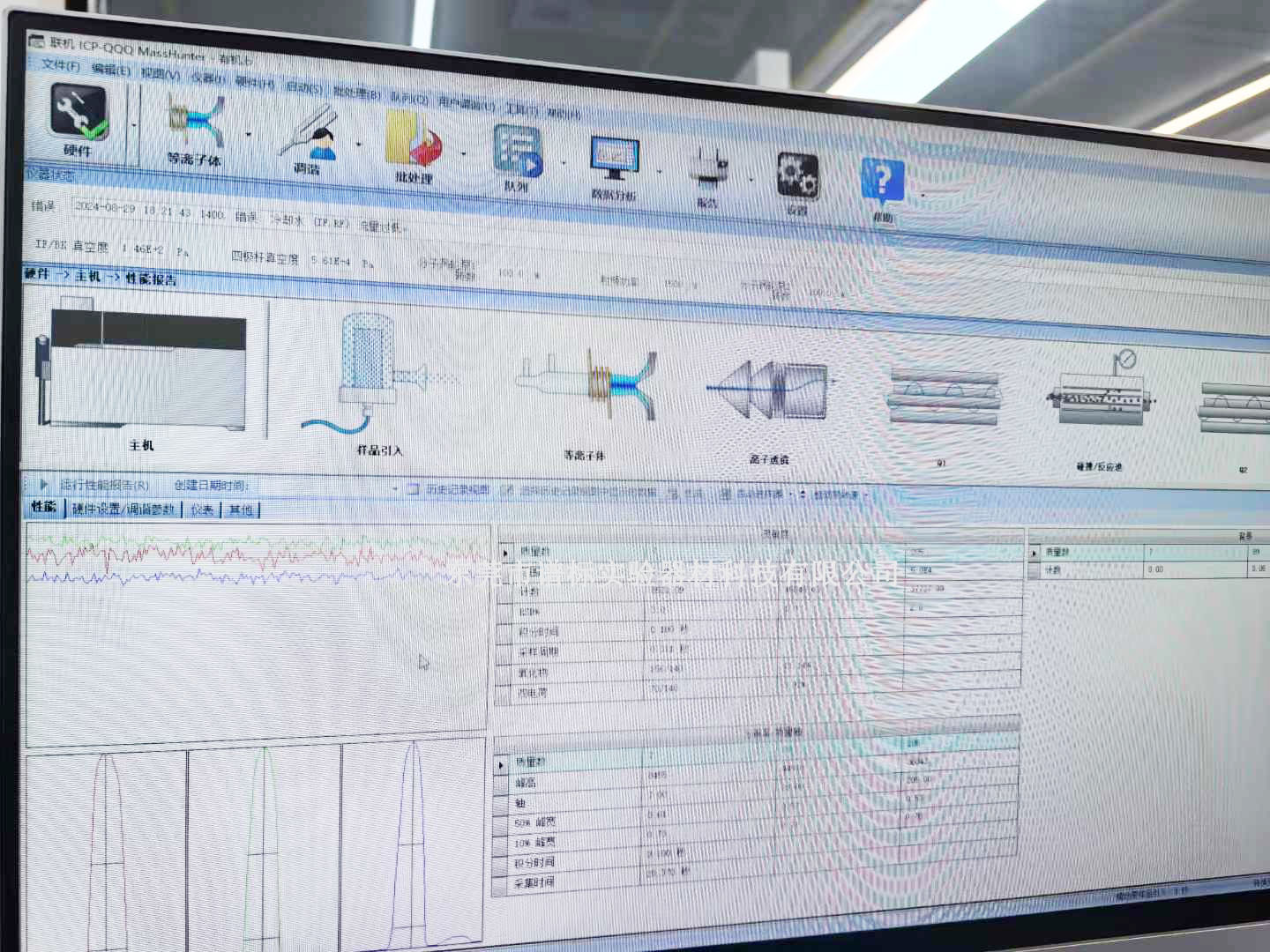
Task: Click the blue 帮助 question mark icon
Action: [883, 183]
